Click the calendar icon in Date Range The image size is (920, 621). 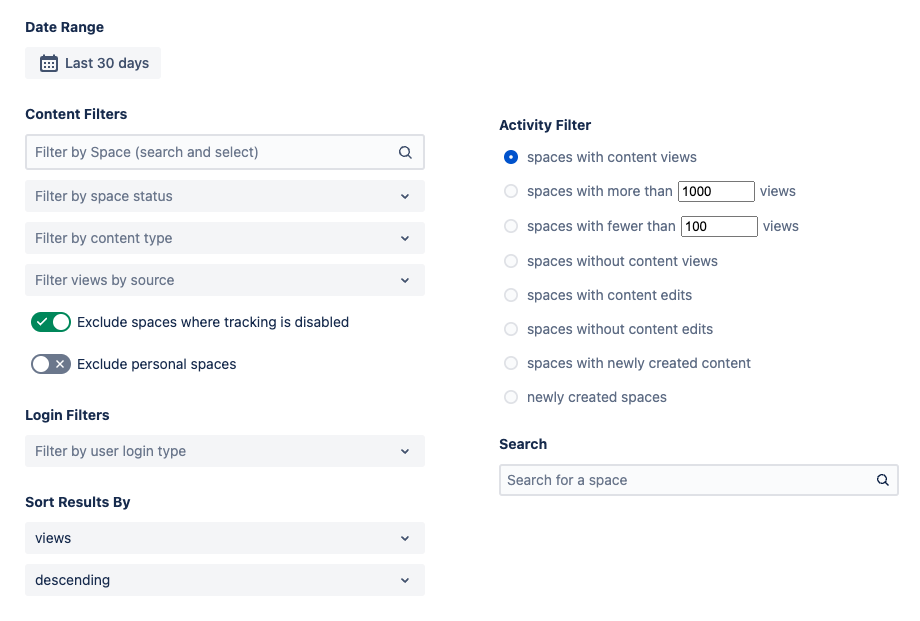(49, 63)
